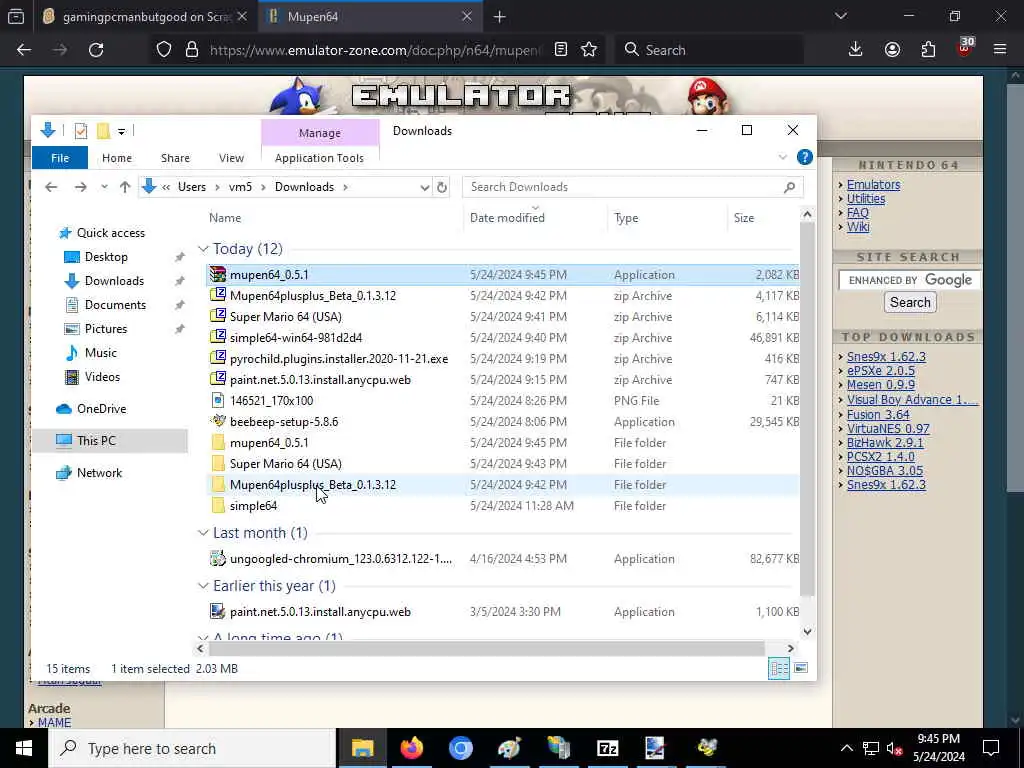Open Firefox hamburger application menu
The height and width of the screenshot is (768, 1024).
(x=1000, y=50)
